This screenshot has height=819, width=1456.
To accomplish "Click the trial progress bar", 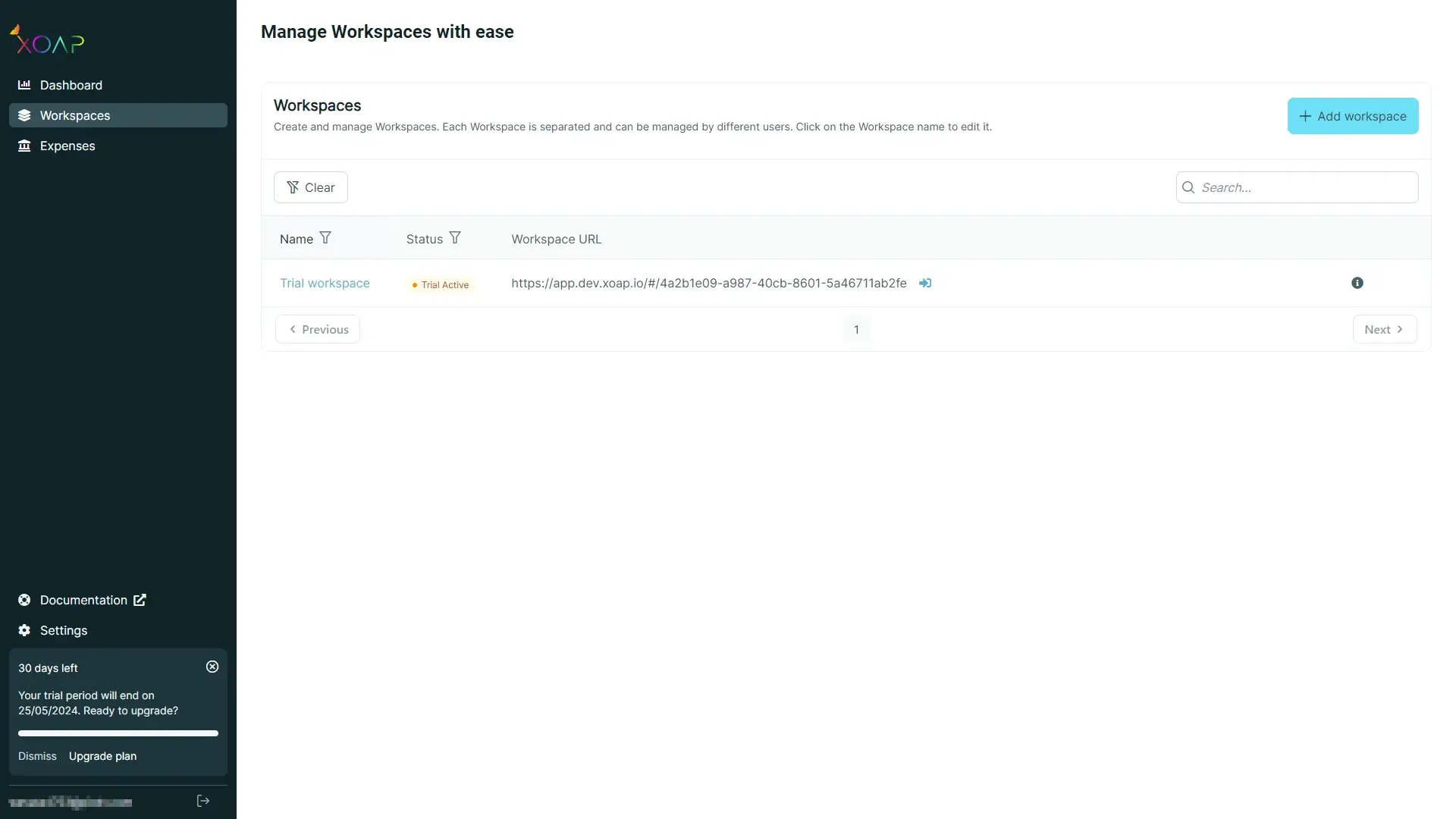I will click(118, 733).
